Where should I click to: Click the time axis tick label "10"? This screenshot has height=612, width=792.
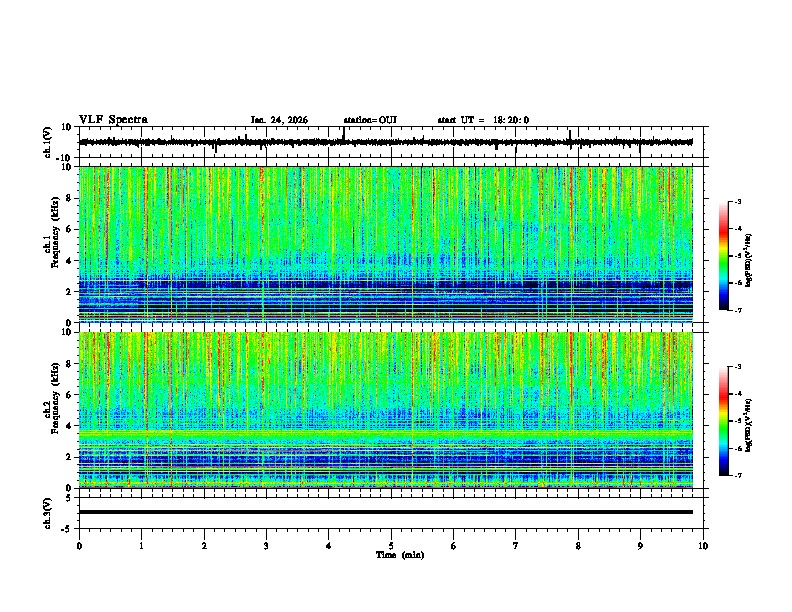tap(703, 546)
